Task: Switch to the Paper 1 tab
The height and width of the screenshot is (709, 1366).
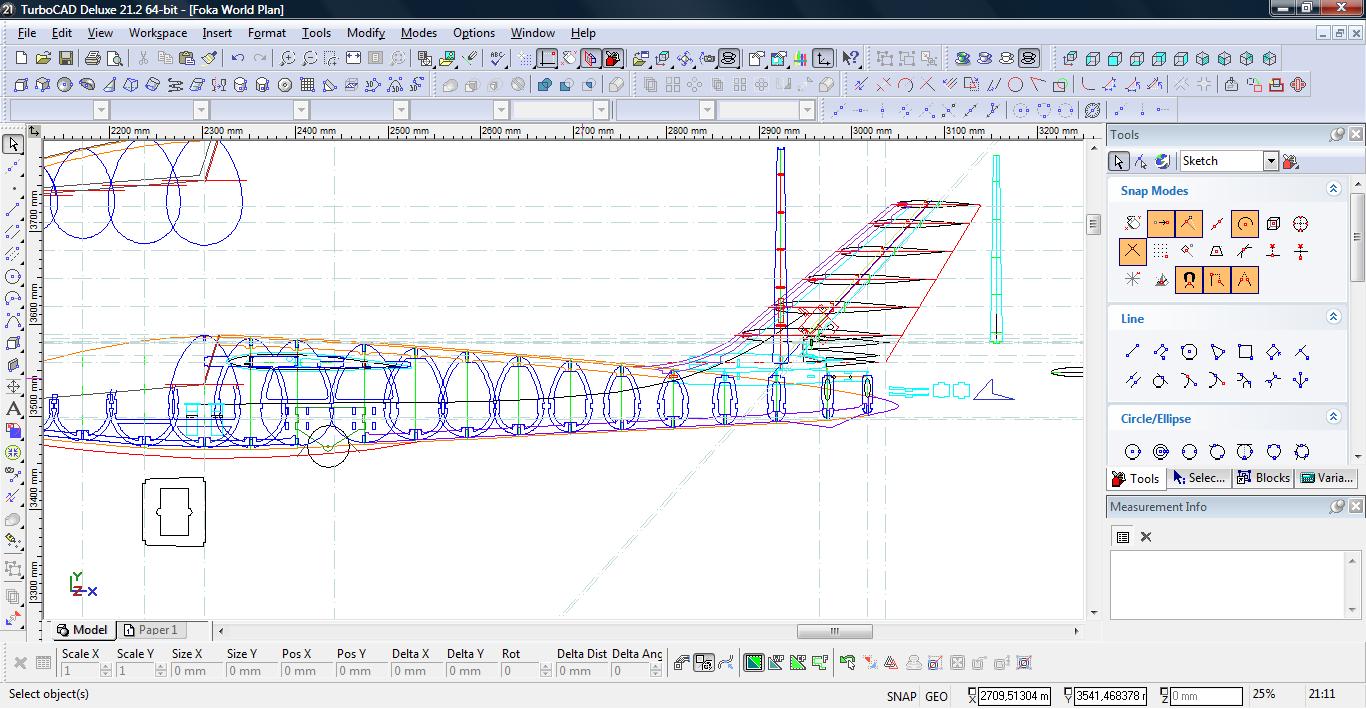Action: pyautogui.click(x=150, y=630)
